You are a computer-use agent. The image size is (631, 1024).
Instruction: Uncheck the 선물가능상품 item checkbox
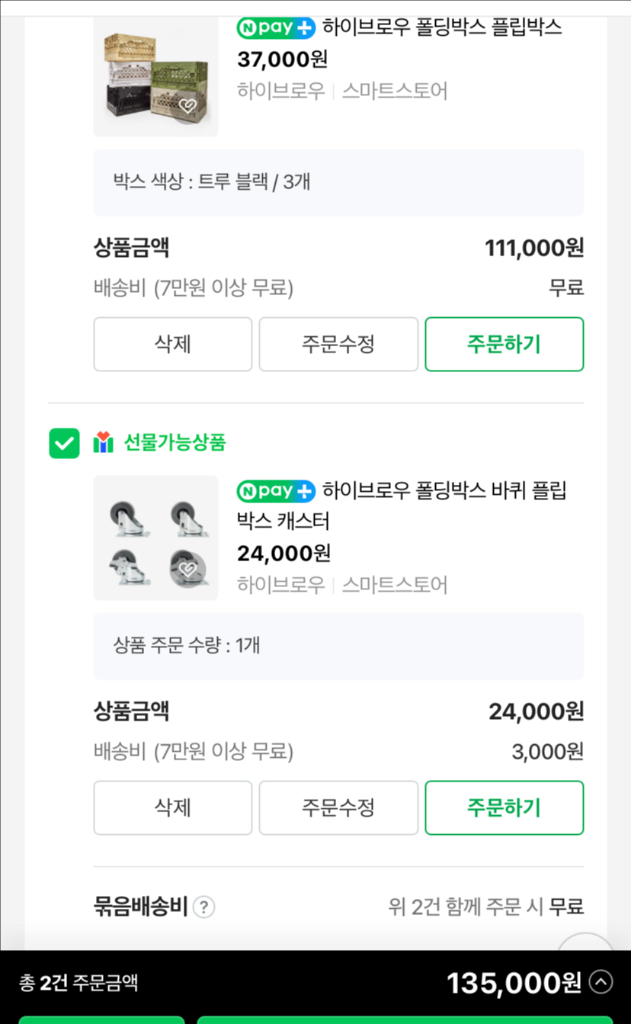point(64,441)
